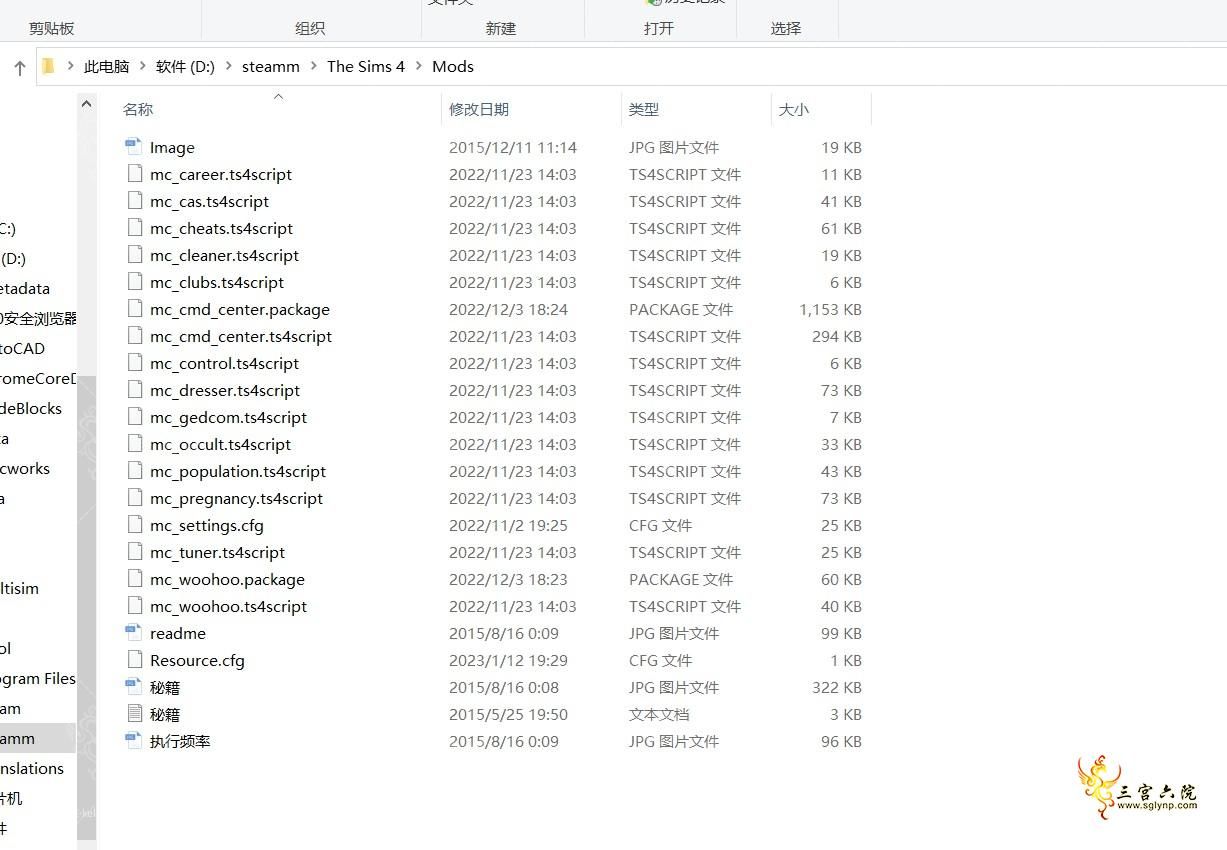Expand the chevron after 软件 (D:)
This screenshot has height=850, width=1227.
[x=229, y=66]
